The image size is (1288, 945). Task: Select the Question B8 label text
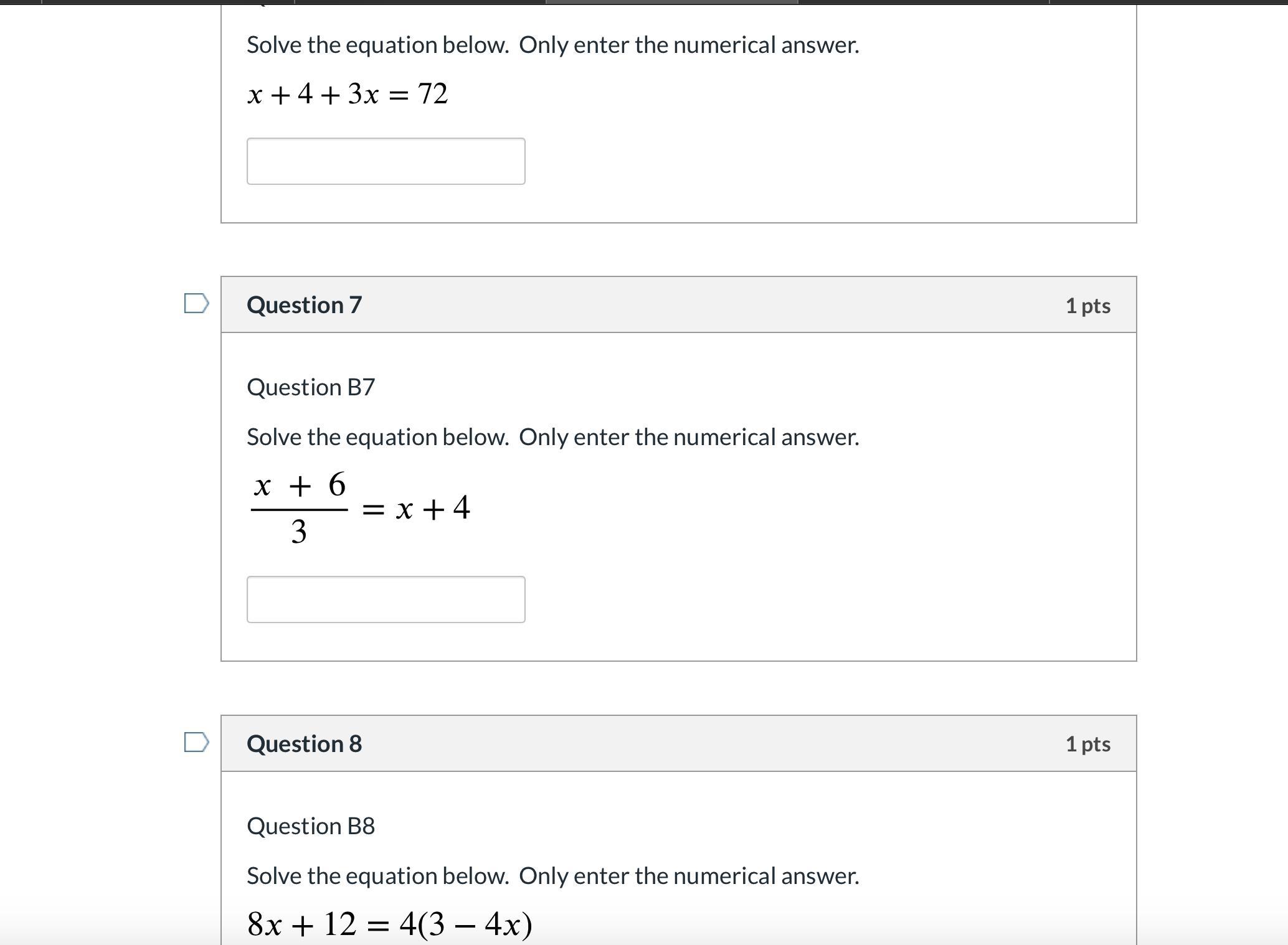pos(311,826)
